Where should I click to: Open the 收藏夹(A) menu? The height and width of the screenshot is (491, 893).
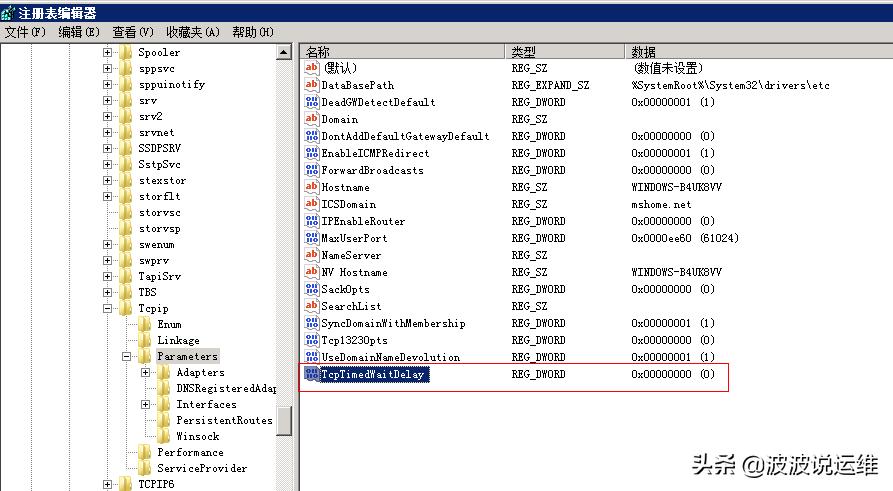193,32
